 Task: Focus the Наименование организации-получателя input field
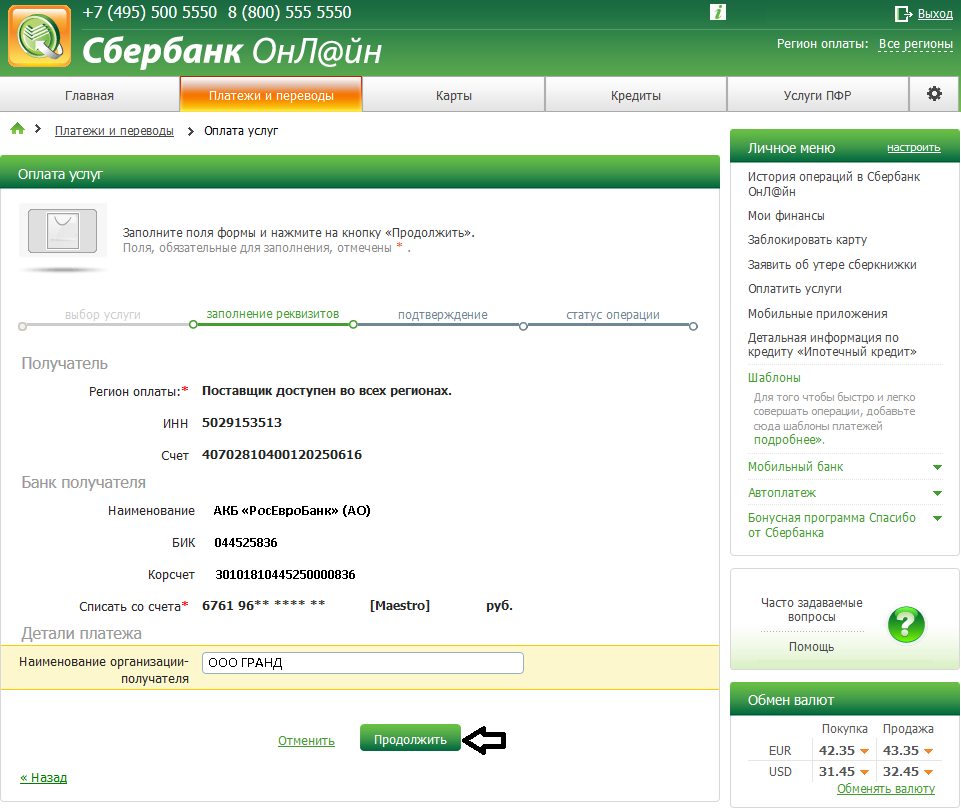363,663
